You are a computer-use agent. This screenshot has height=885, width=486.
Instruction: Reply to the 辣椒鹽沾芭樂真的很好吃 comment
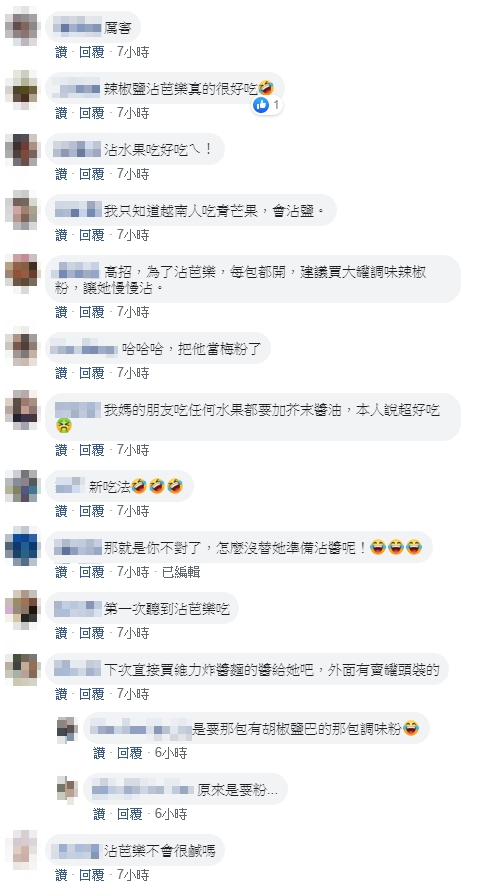pyautogui.click(x=91, y=113)
